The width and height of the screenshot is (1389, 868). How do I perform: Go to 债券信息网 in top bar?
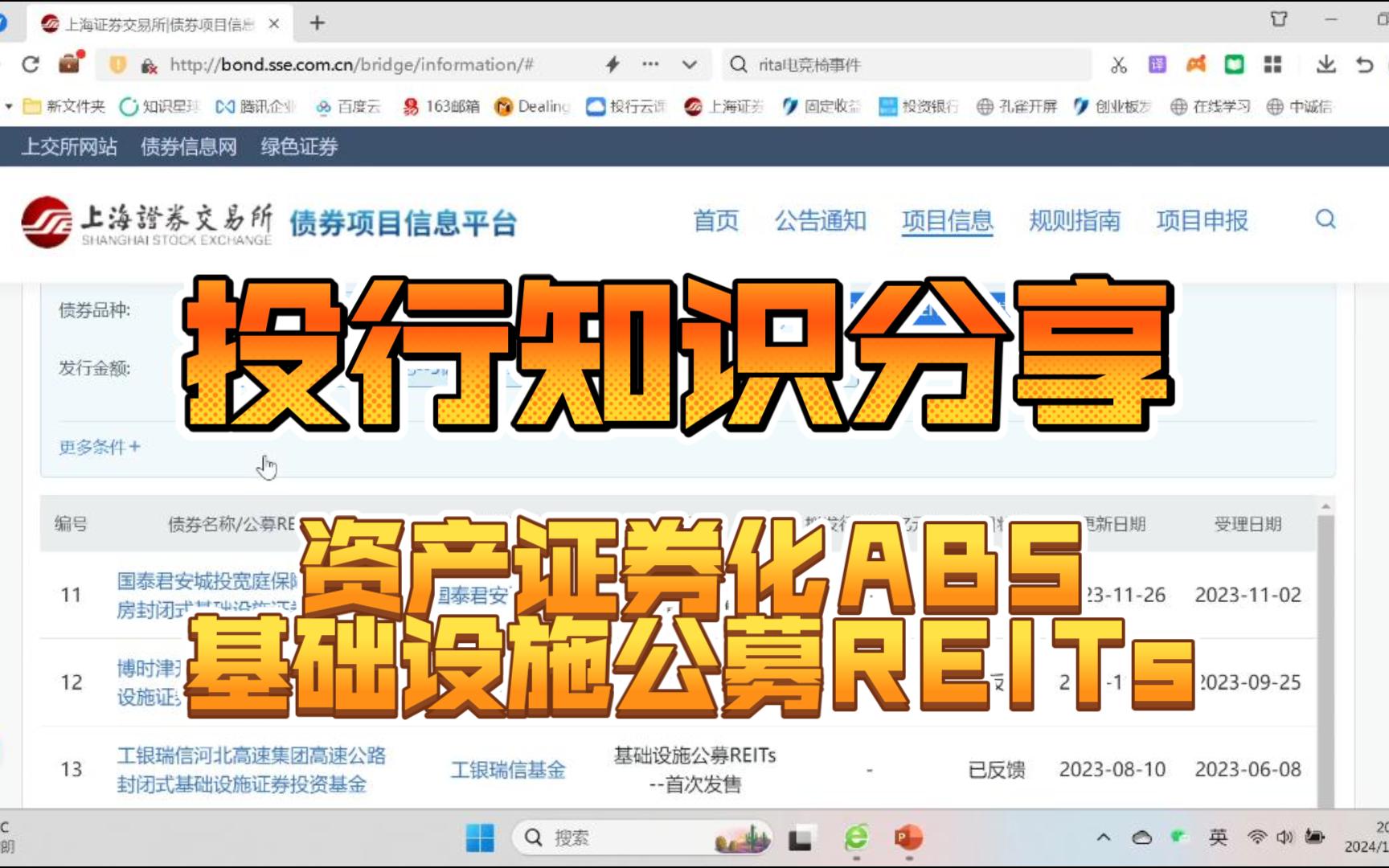[x=189, y=146]
